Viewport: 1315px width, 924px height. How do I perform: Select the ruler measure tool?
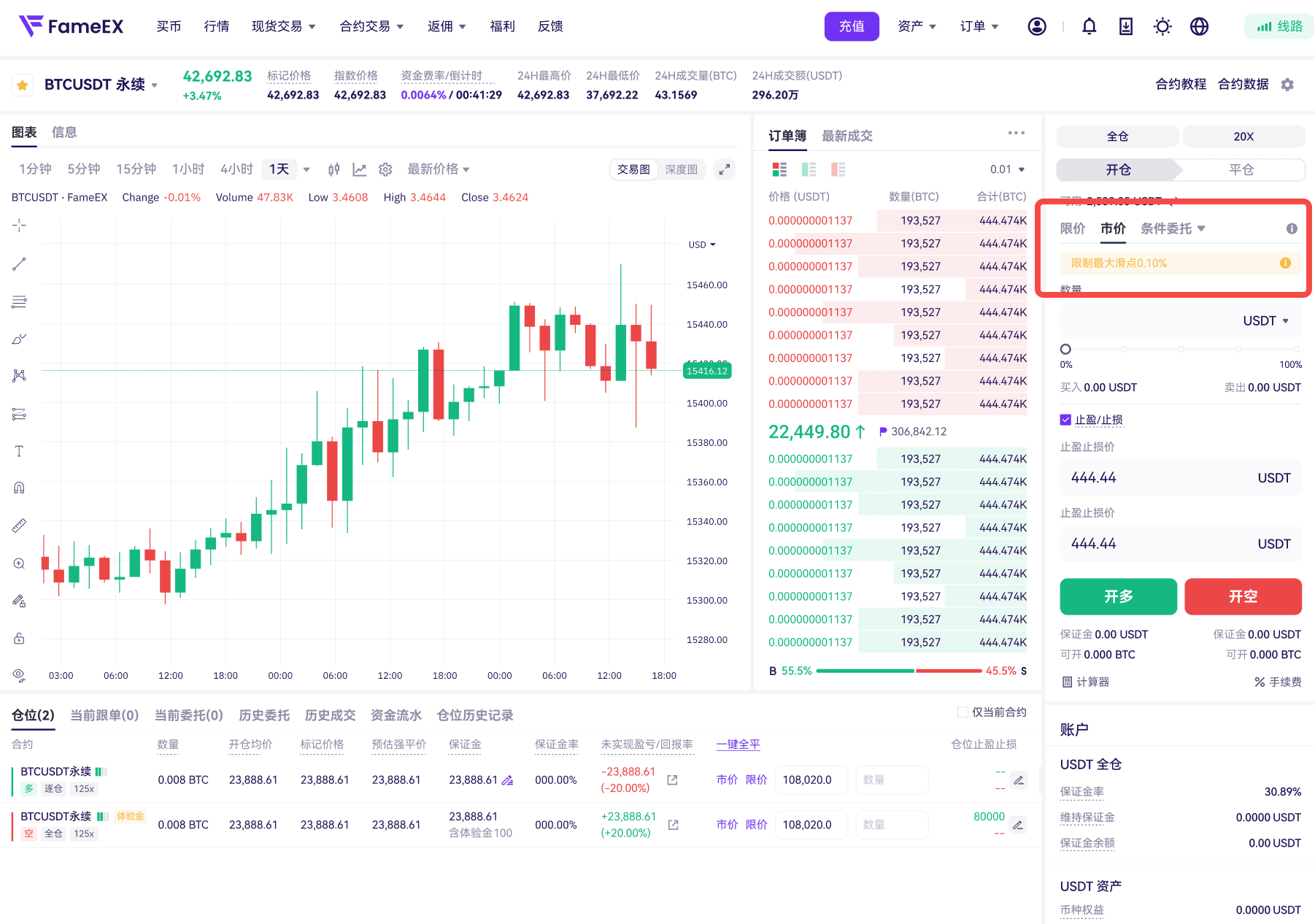19,525
